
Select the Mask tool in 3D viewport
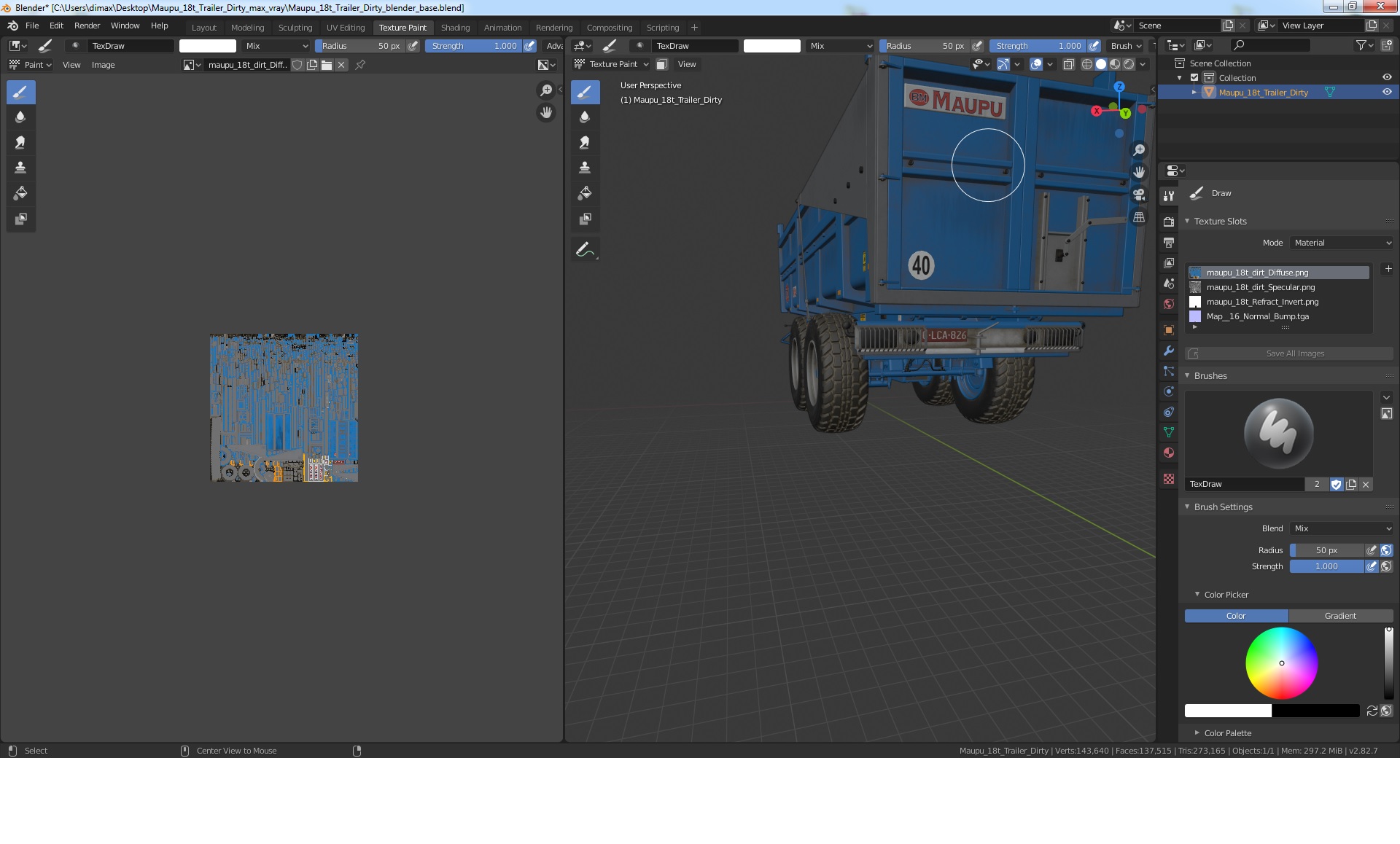[x=585, y=219]
